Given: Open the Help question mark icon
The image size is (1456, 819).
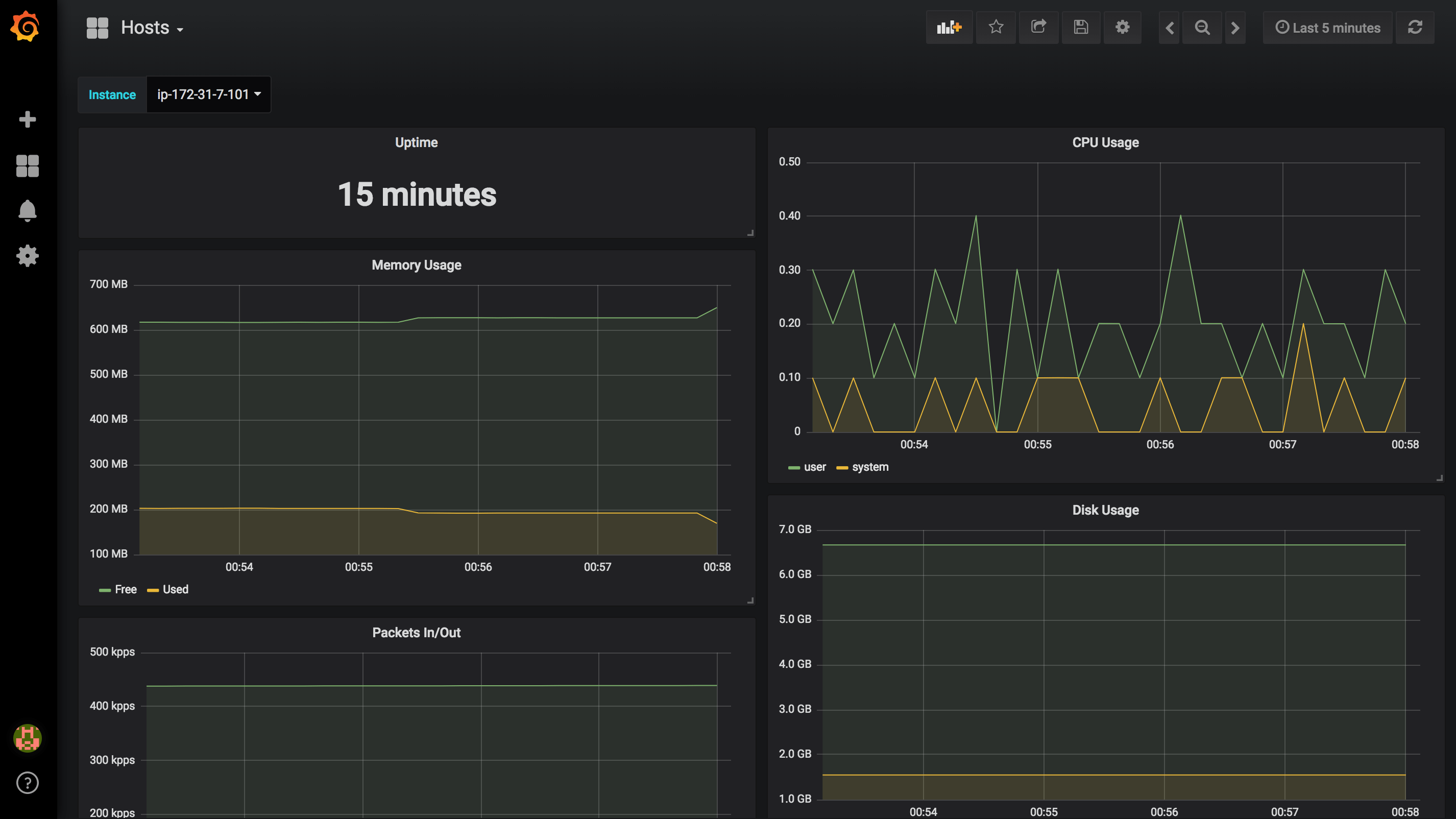Looking at the screenshot, I should [x=27, y=783].
